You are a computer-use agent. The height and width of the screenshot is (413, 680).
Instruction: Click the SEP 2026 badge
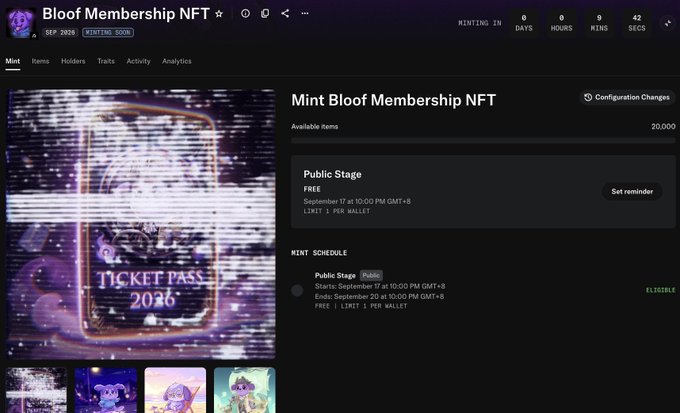click(x=60, y=33)
